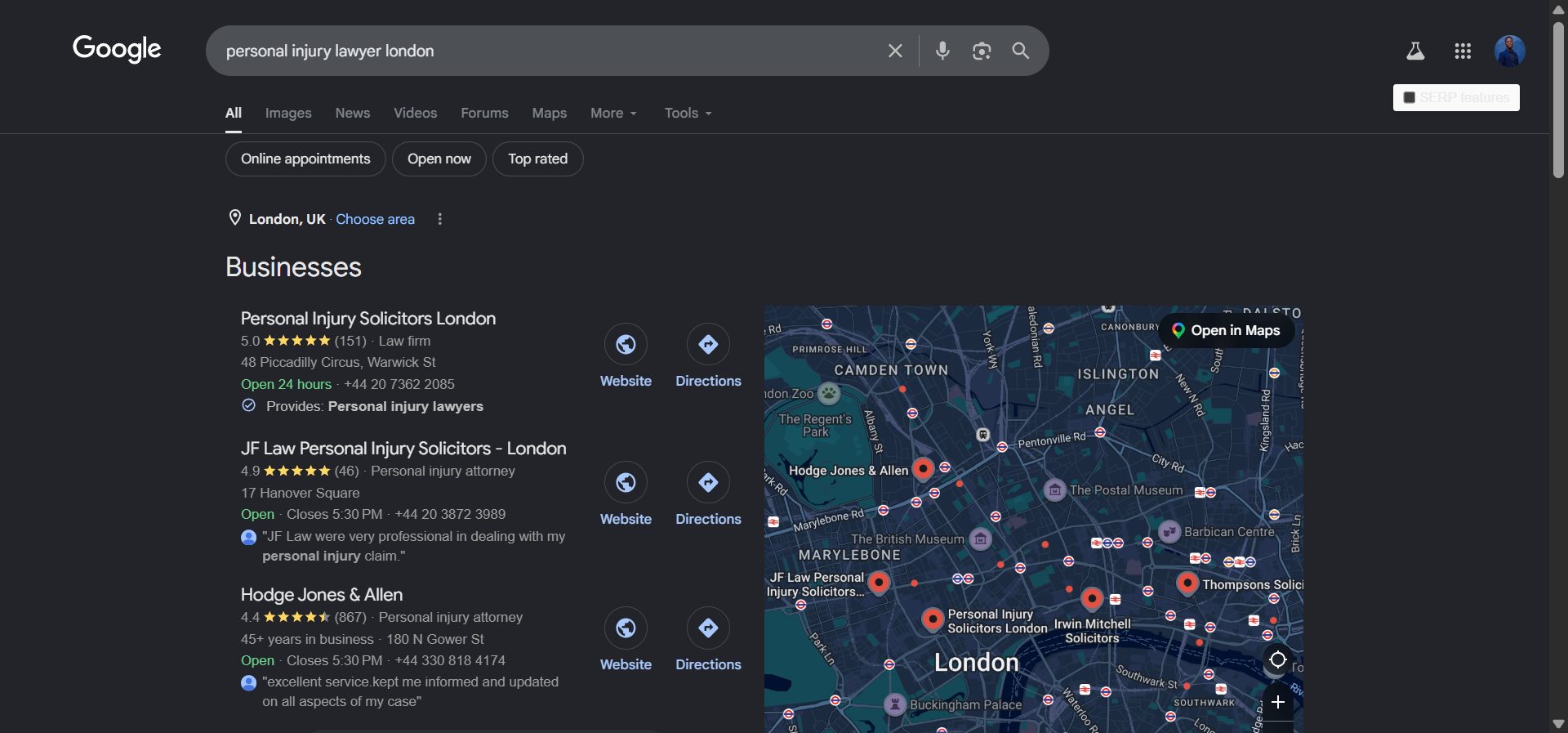Clear the search box with the X icon
The width and height of the screenshot is (1568, 733).
point(895,51)
